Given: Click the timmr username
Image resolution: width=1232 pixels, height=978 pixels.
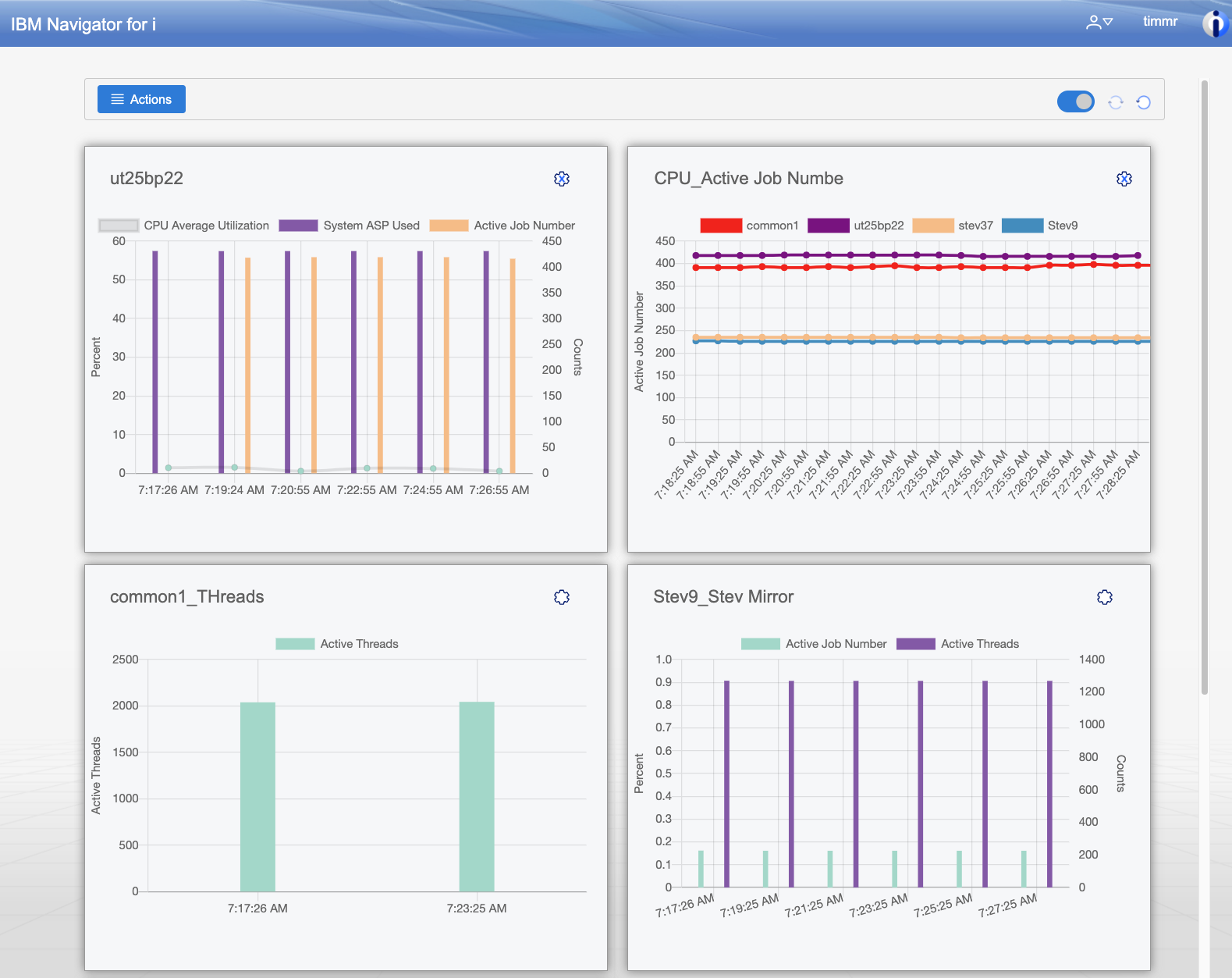Looking at the screenshot, I should (x=1160, y=21).
